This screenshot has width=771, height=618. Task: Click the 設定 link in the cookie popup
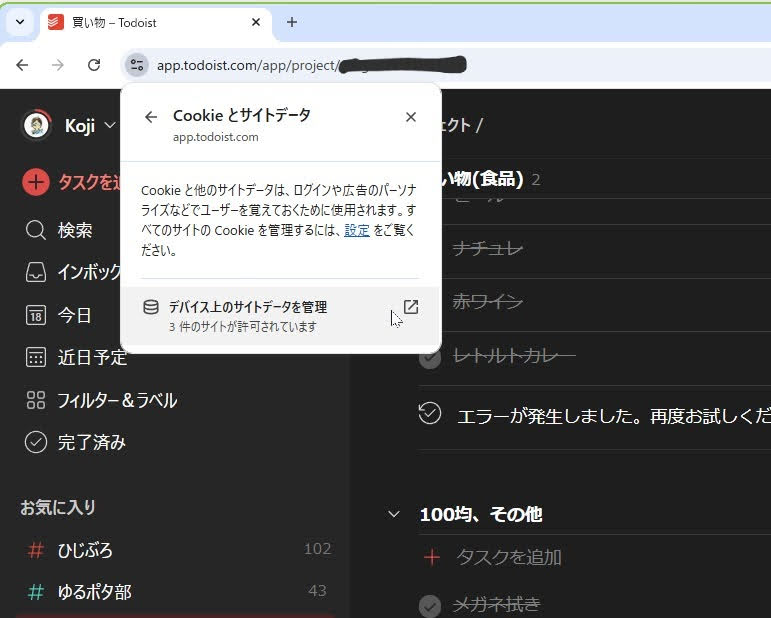click(357, 230)
